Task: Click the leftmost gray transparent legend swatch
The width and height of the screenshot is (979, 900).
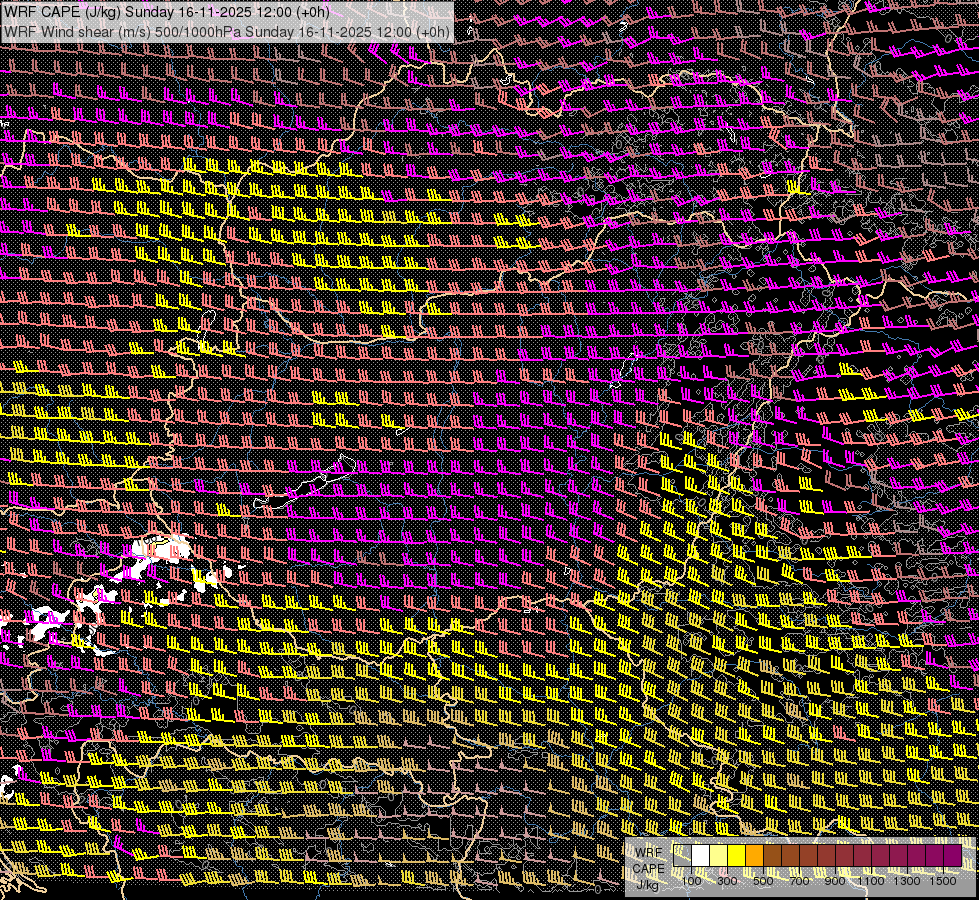Action: [x=682, y=856]
